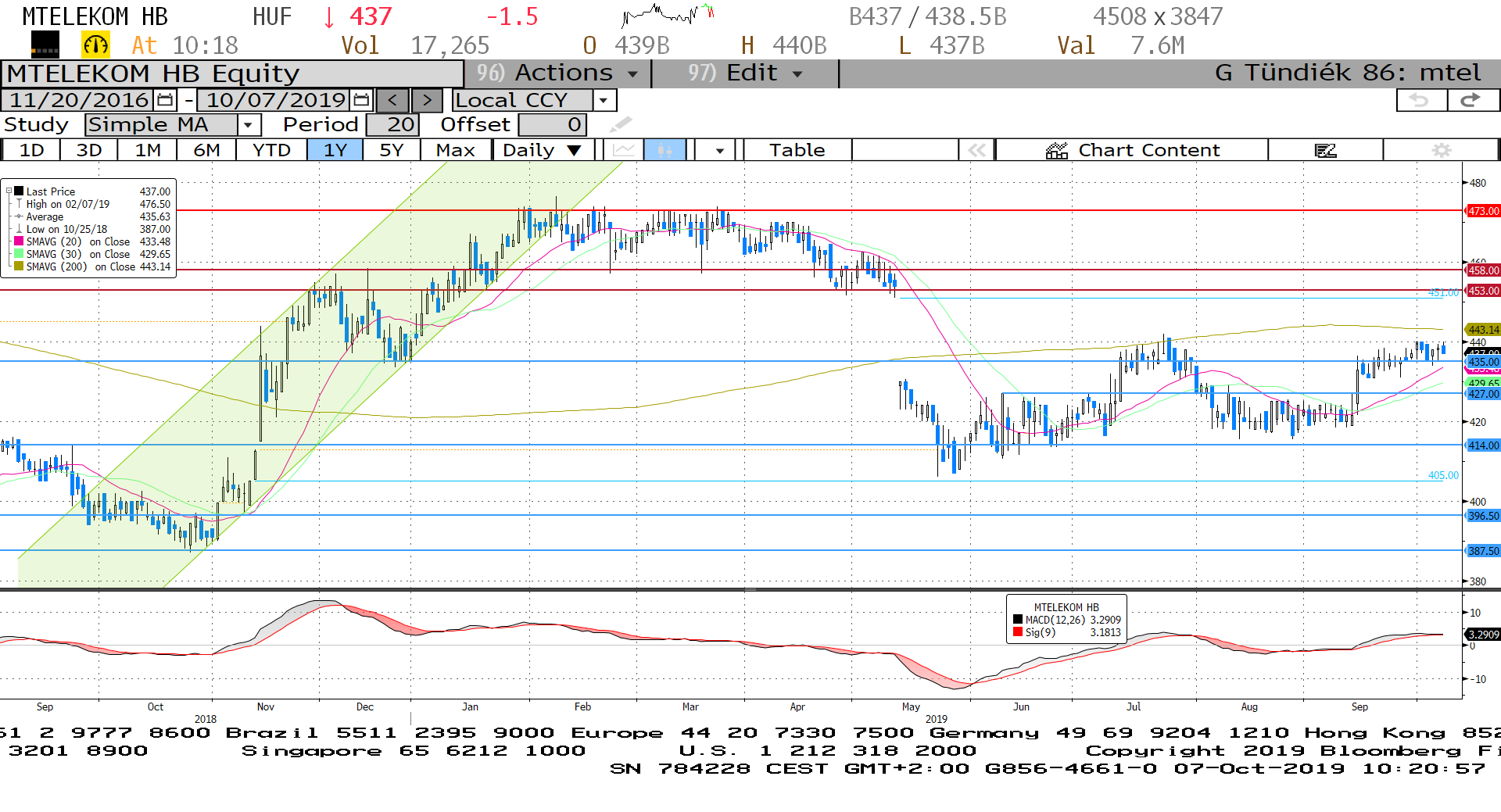This screenshot has width=1501, height=812.
Task: Select the 3D range tab
Action: pos(89,150)
